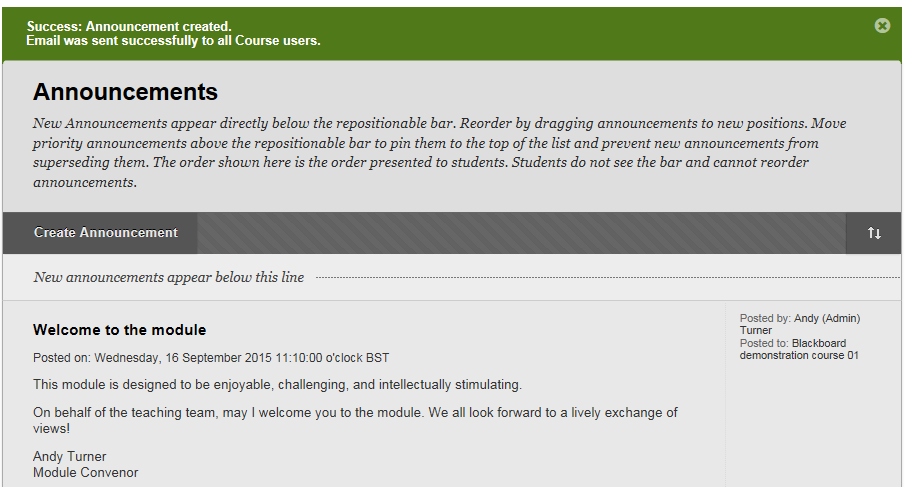Click the striped empty area of the action toolbar

click(x=522, y=233)
